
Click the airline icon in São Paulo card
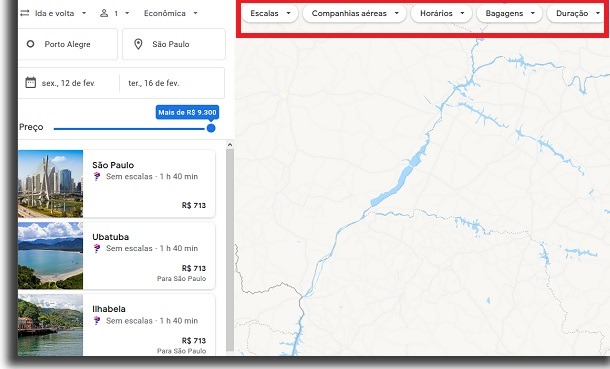(x=97, y=177)
